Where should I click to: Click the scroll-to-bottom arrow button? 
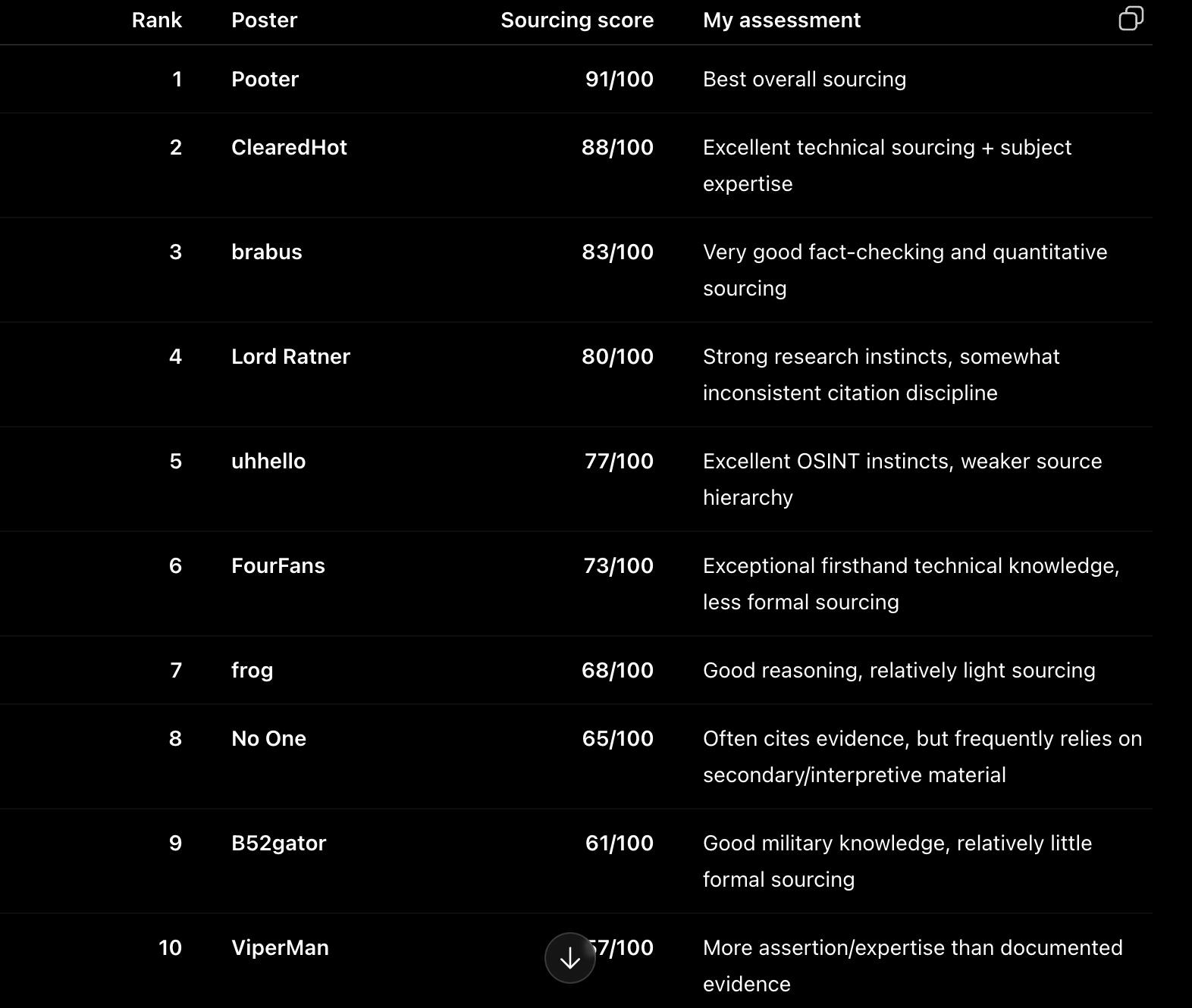570,958
